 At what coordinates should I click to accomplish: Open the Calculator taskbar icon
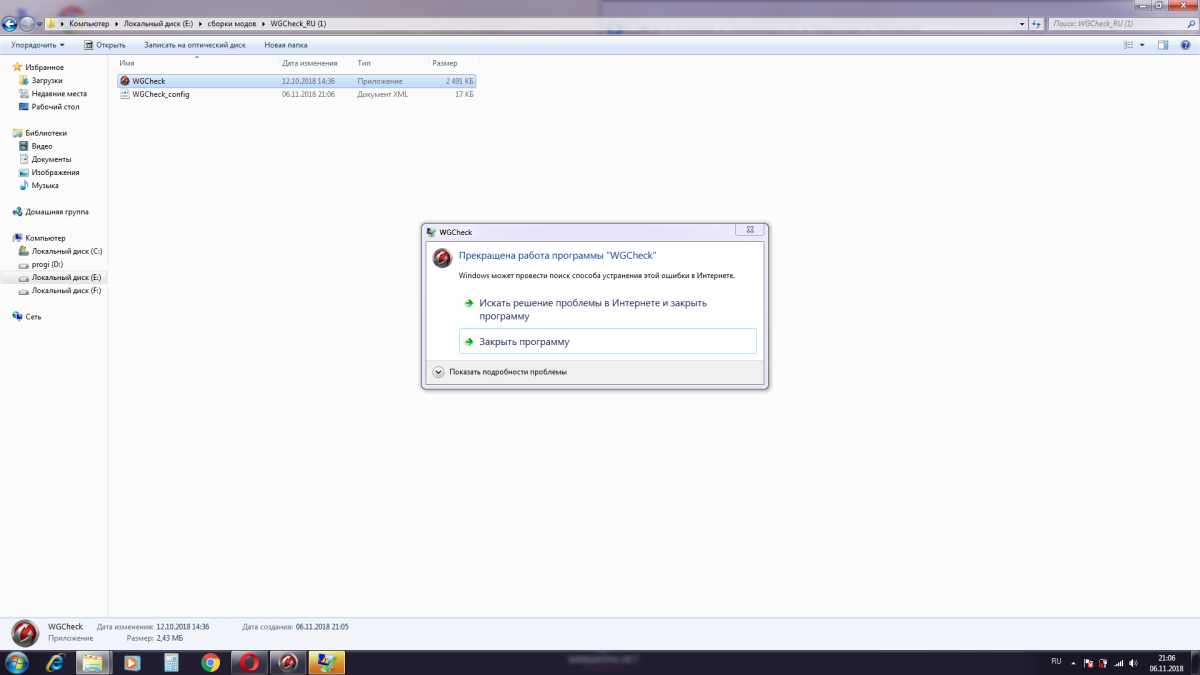(x=171, y=662)
